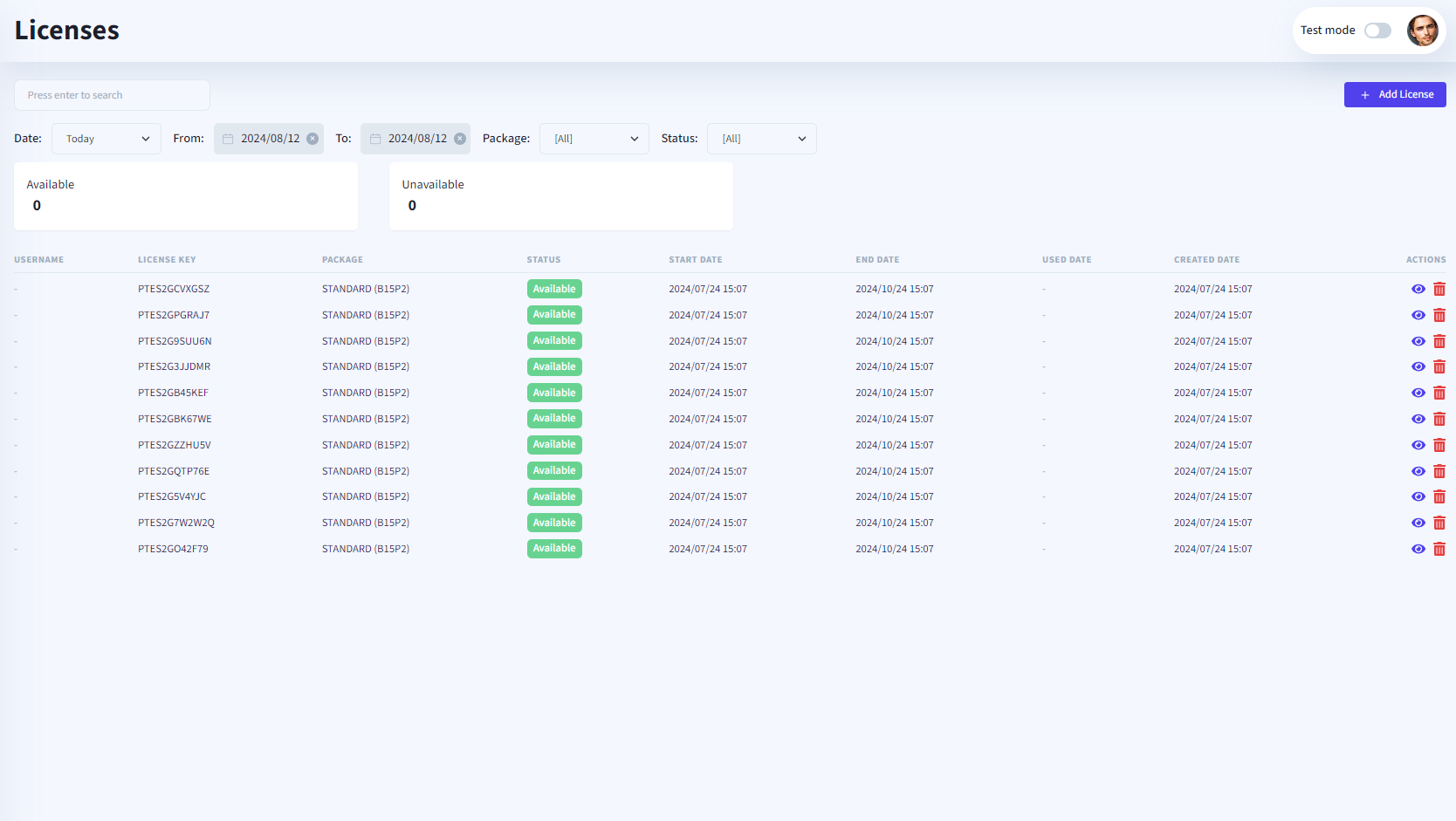The image size is (1456, 821).
Task: Open eye icon for license PTES2GB45KEF
Action: tap(1418, 393)
